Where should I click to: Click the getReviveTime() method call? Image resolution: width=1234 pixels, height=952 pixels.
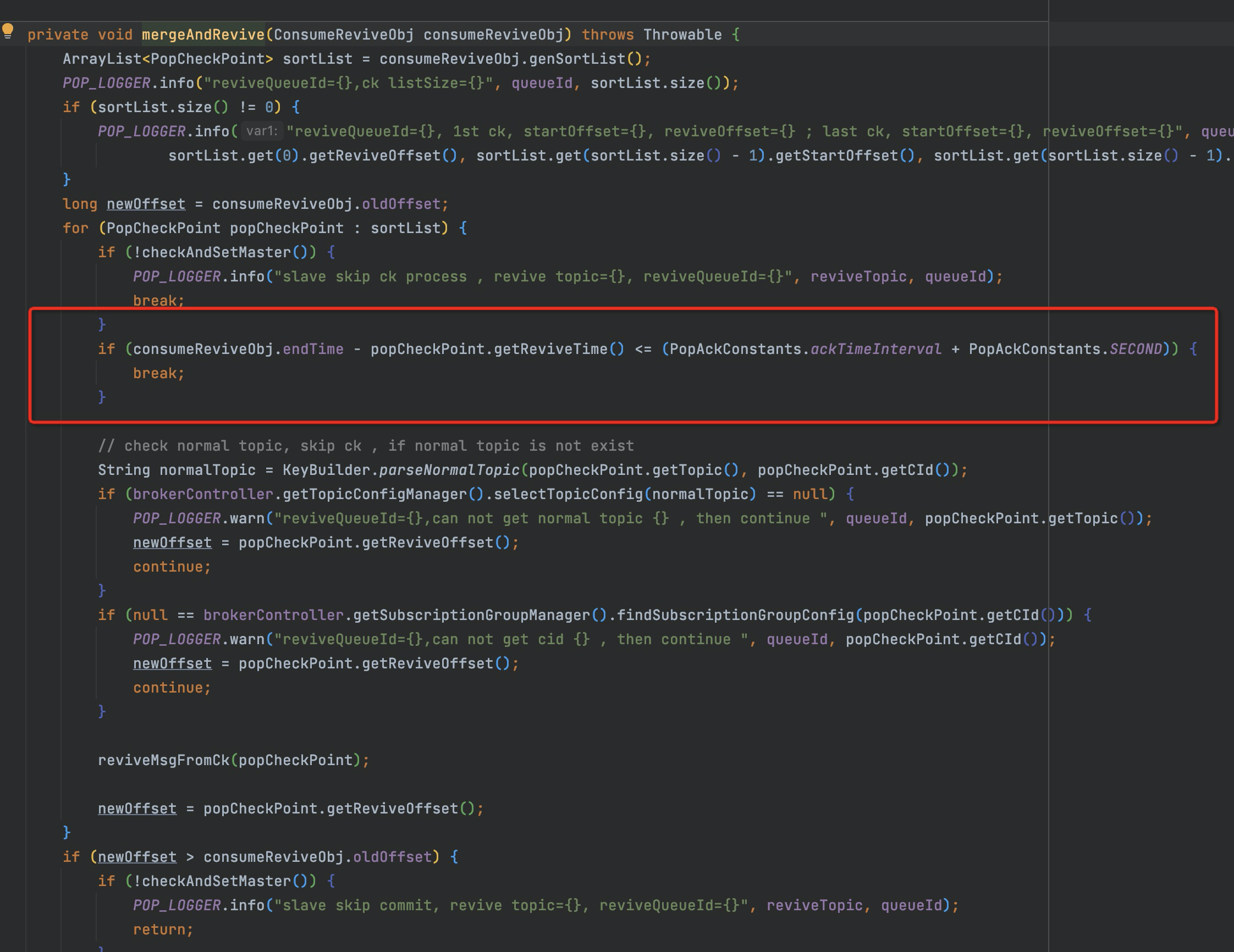coord(559,350)
